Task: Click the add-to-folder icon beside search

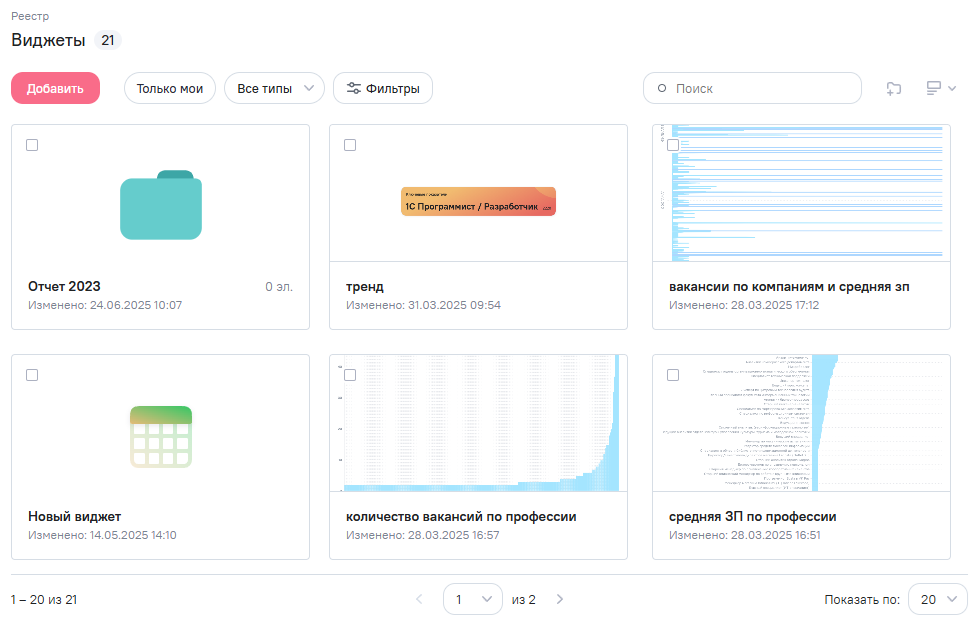Action: pos(894,89)
